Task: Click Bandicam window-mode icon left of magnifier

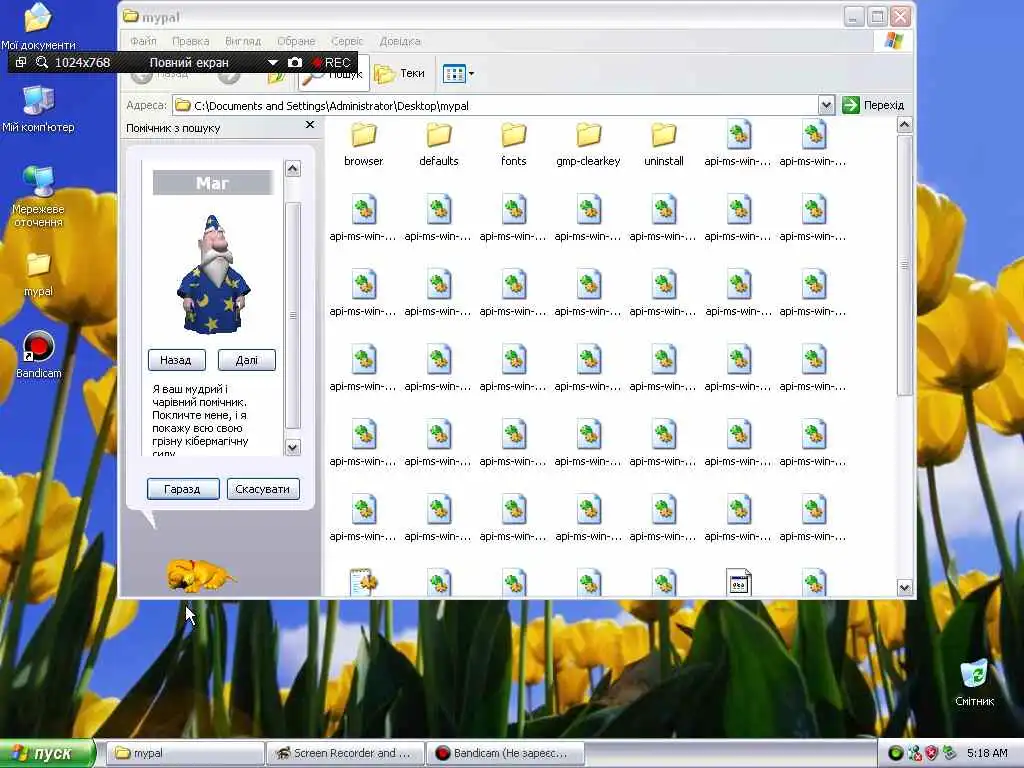Action: click(x=21, y=62)
